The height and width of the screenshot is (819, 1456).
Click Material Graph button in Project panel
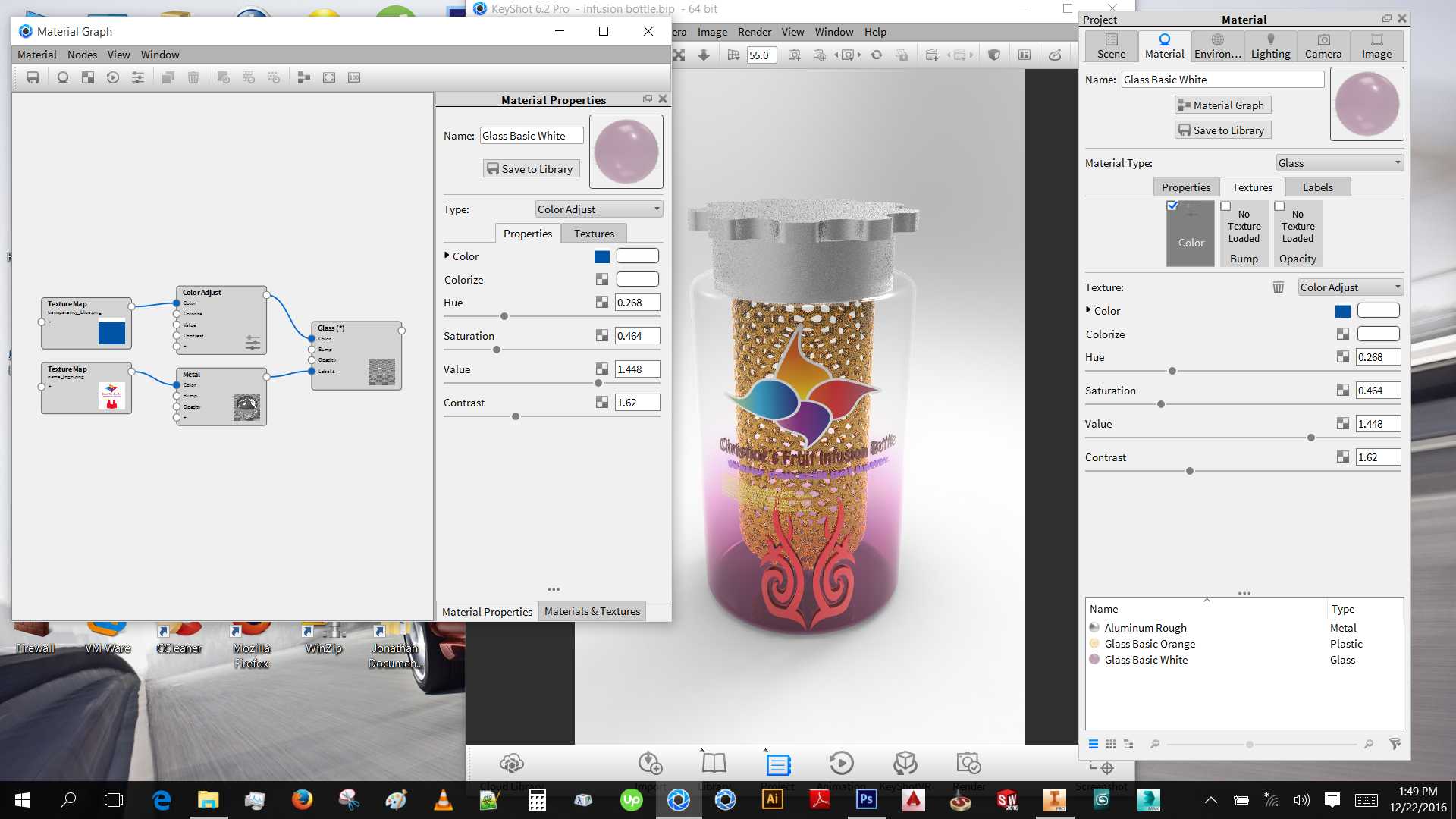click(1222, 105)
